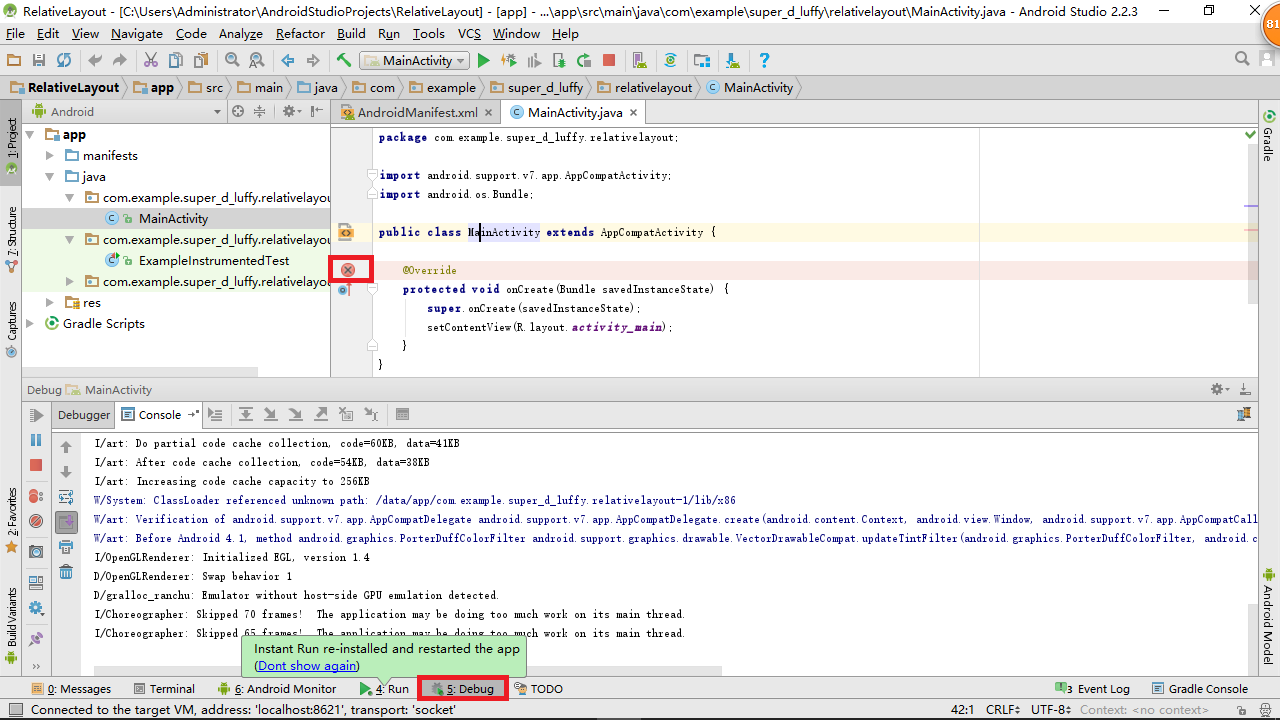
Task: Open the SDK Manager icon
Action: tap(732, 61)
